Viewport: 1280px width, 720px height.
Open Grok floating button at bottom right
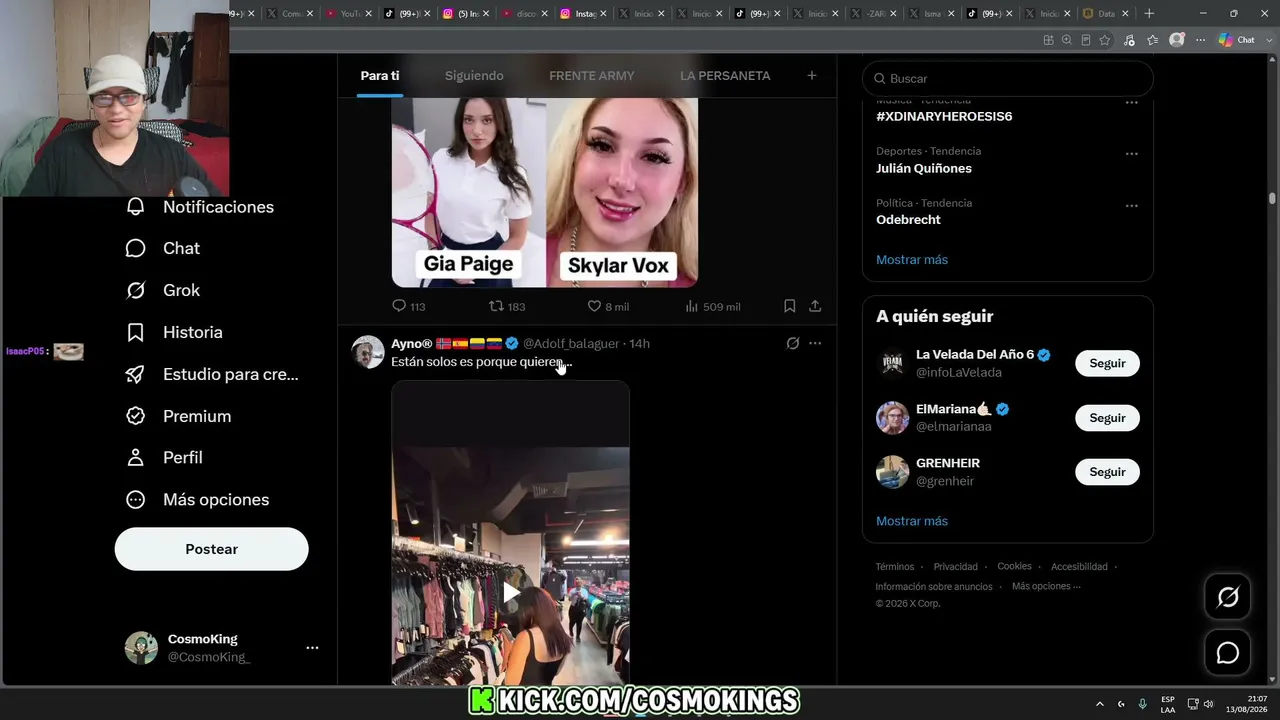[x=1227, y=598]
